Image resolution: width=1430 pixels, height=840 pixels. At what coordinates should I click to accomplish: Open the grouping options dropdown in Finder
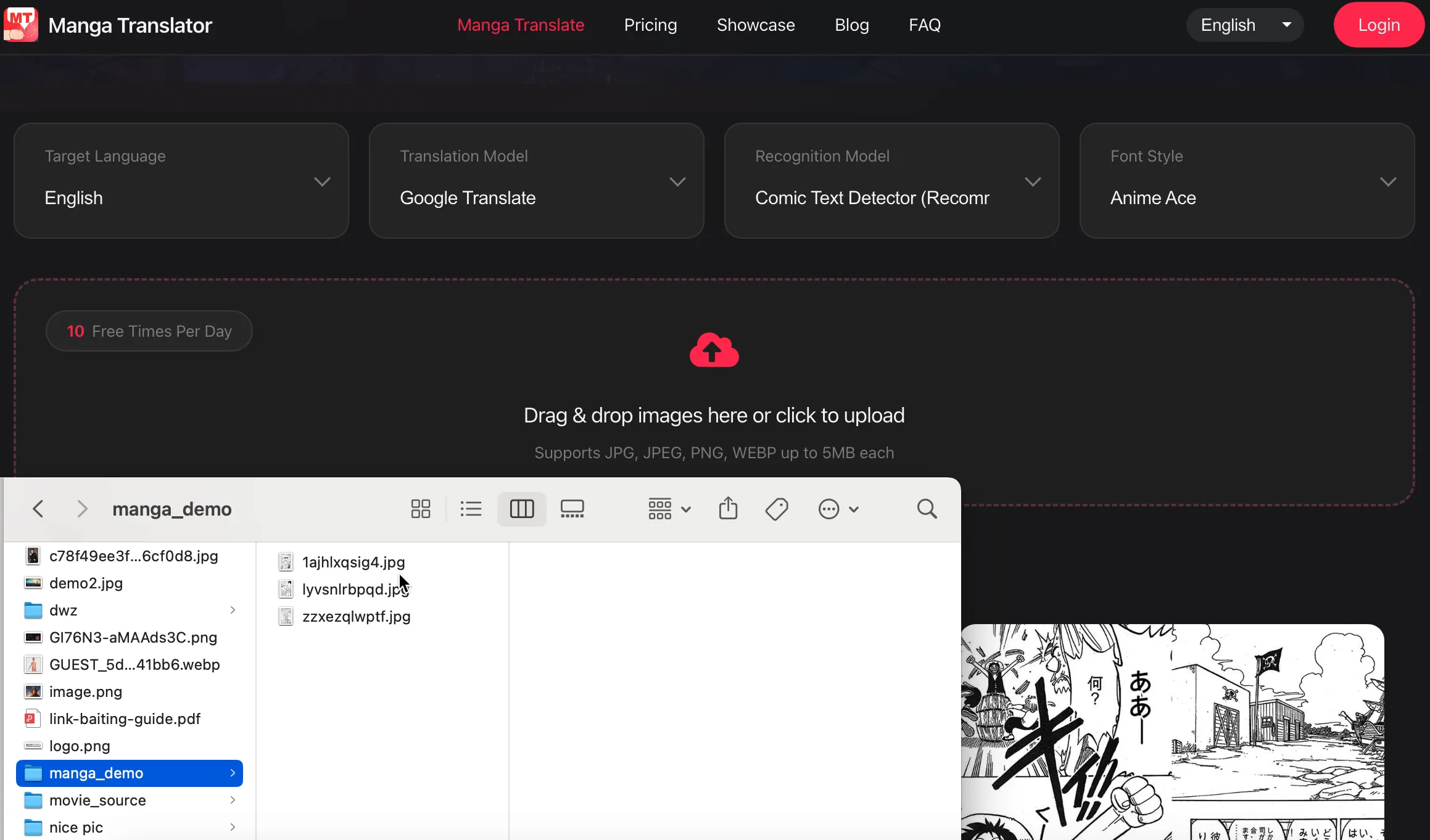pyautogui.click(x=667, y=508)
